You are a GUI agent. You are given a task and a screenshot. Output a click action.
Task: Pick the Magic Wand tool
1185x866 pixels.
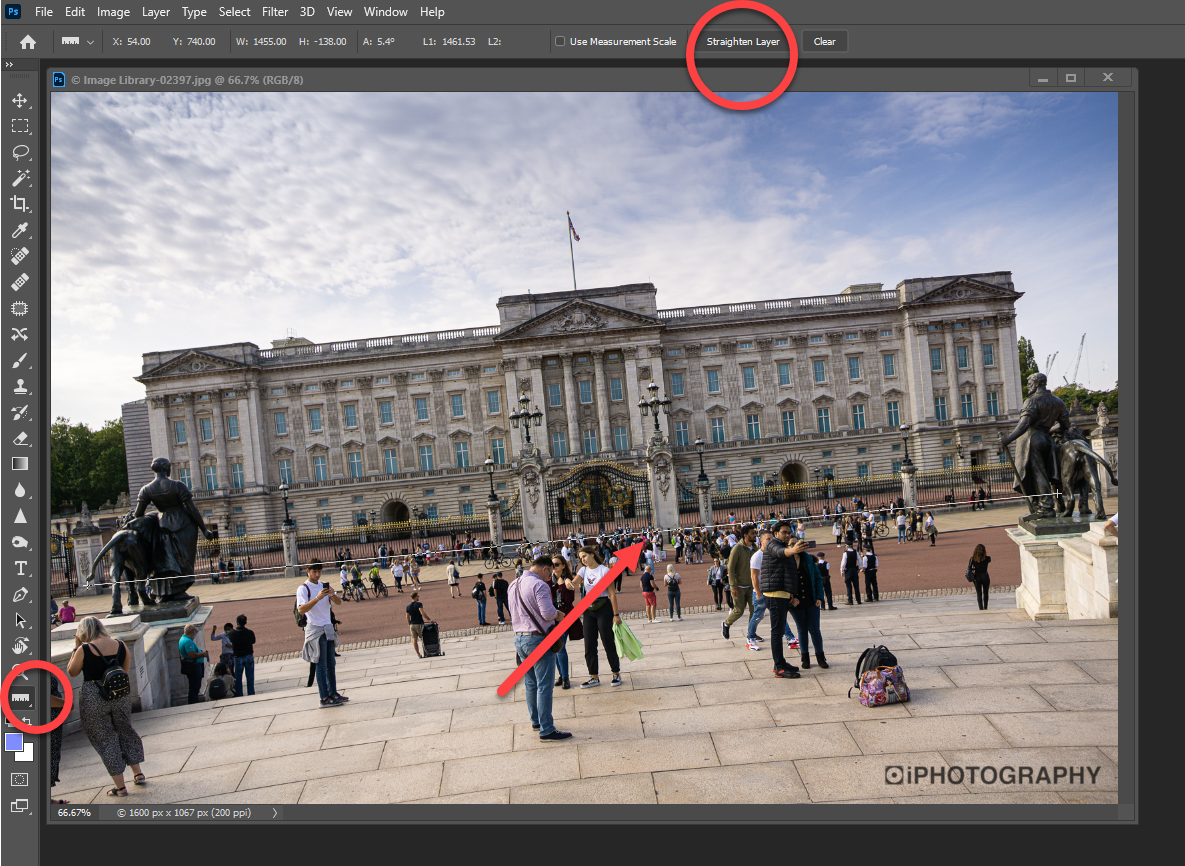coord(20,178)
